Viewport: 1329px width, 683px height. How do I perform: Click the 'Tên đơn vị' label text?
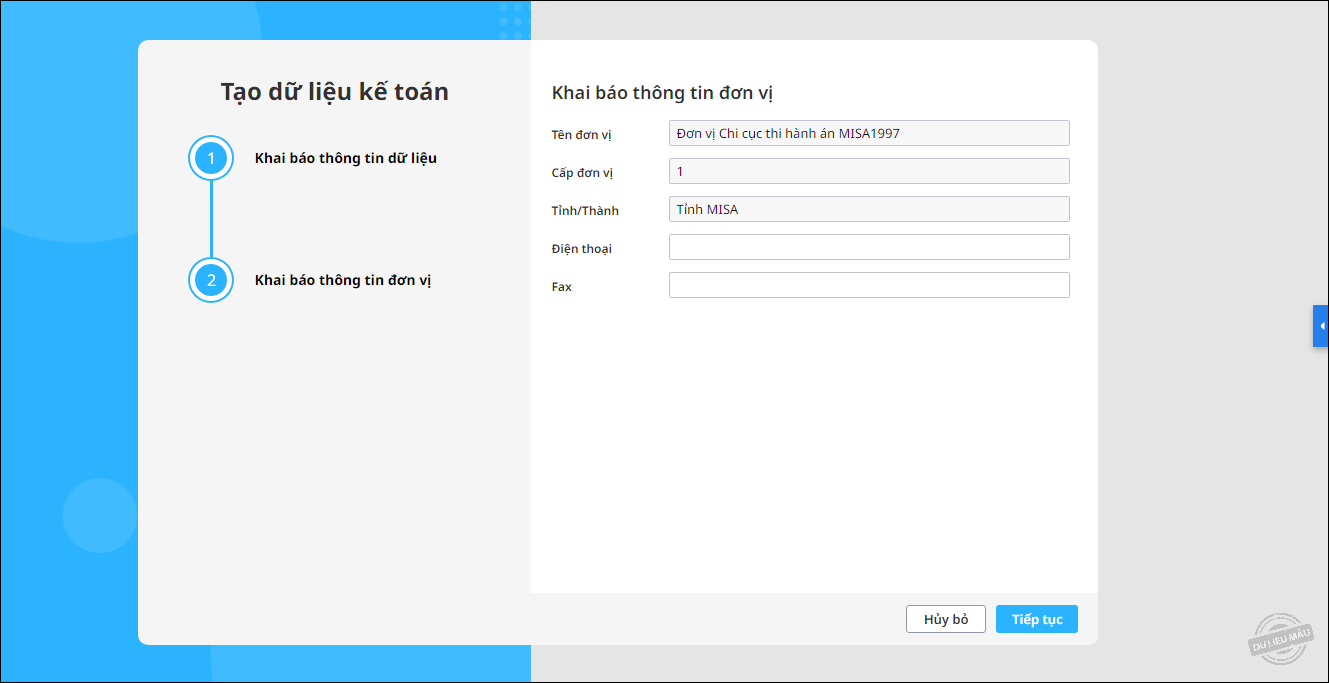click(581, 134)
